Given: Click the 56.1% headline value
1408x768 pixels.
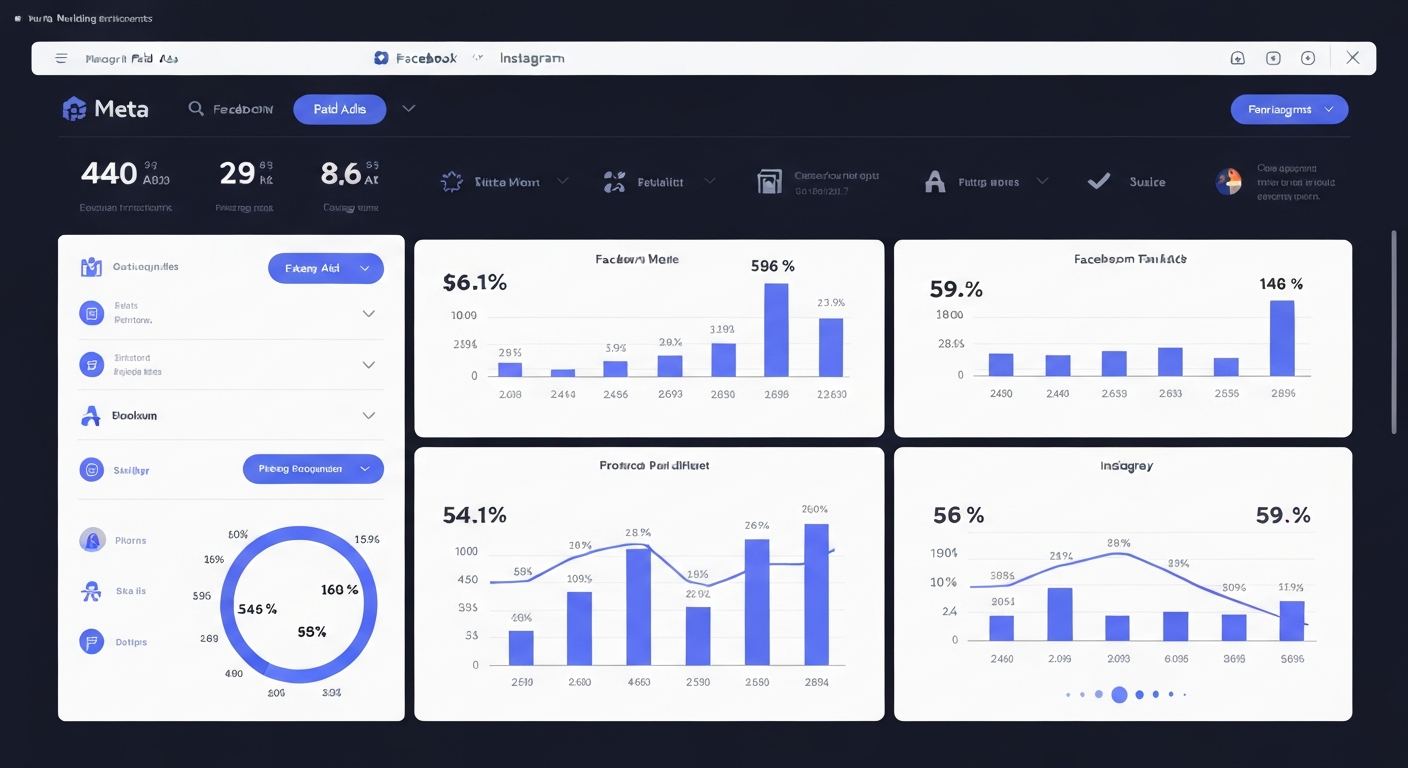Looking at the screenshot, I should [x=474, y=283].
